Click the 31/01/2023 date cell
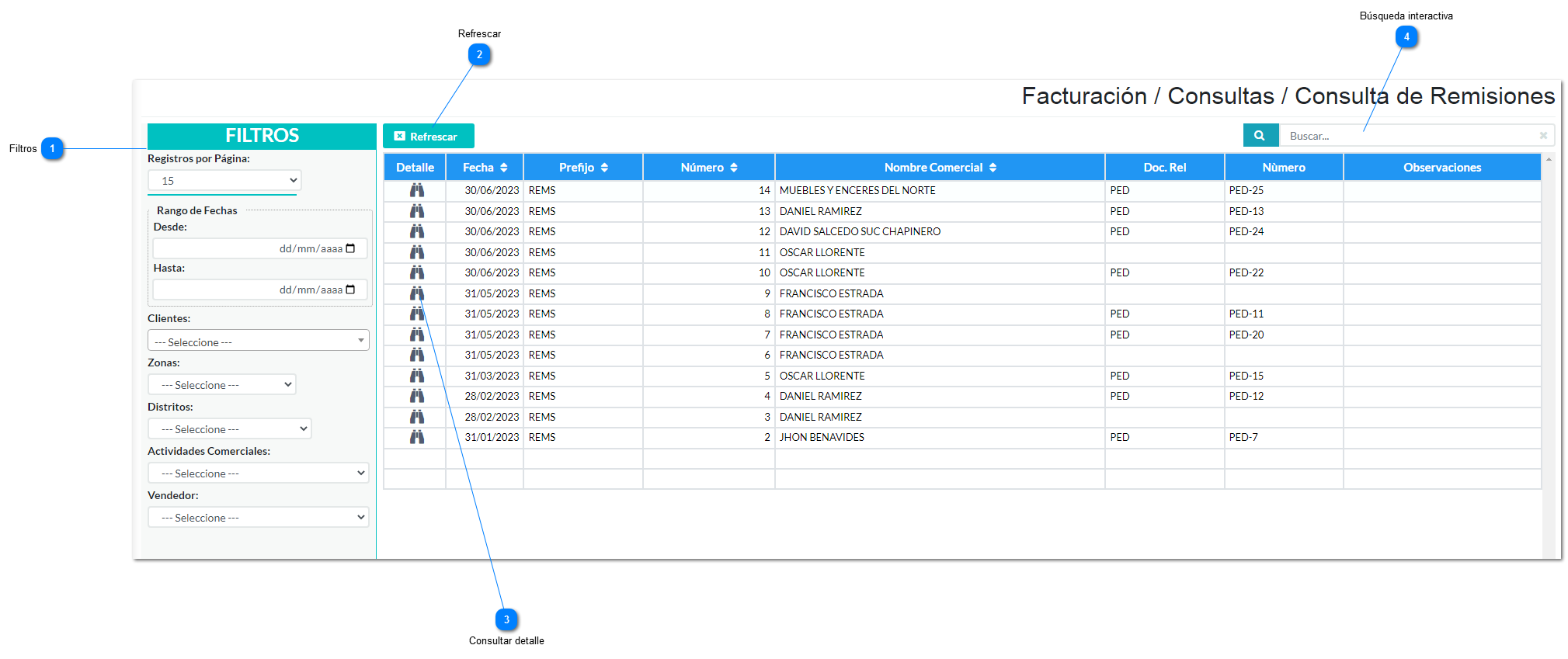 coord(485,437)
